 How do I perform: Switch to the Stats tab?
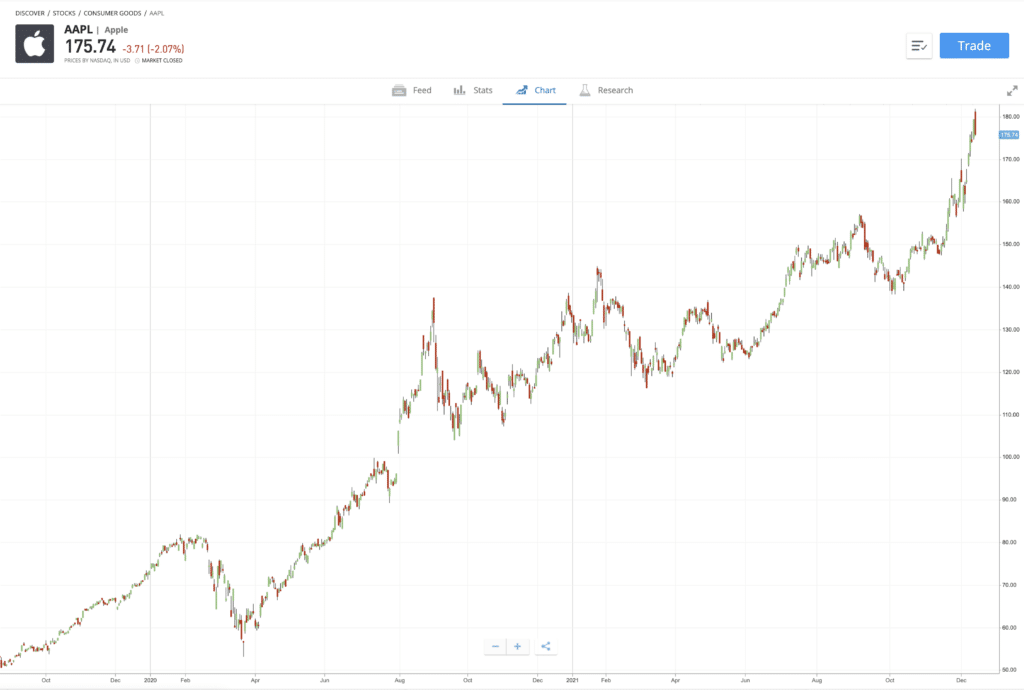point(473,90)
